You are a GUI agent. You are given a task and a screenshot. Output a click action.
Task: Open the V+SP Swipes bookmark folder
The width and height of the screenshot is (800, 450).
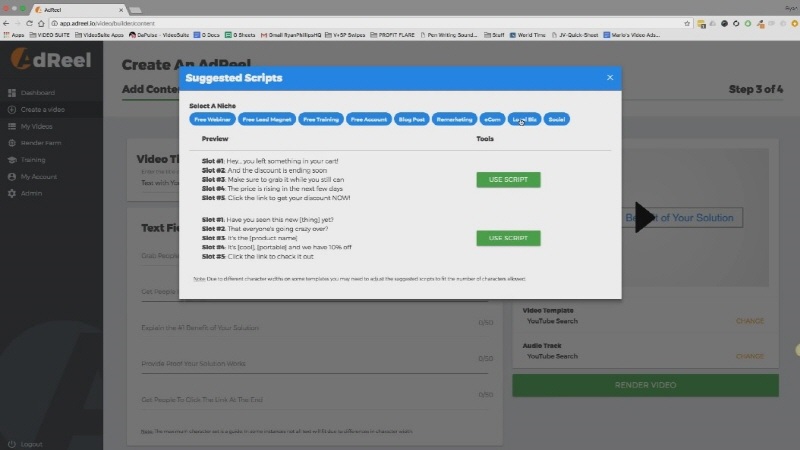tap(345, 35)
